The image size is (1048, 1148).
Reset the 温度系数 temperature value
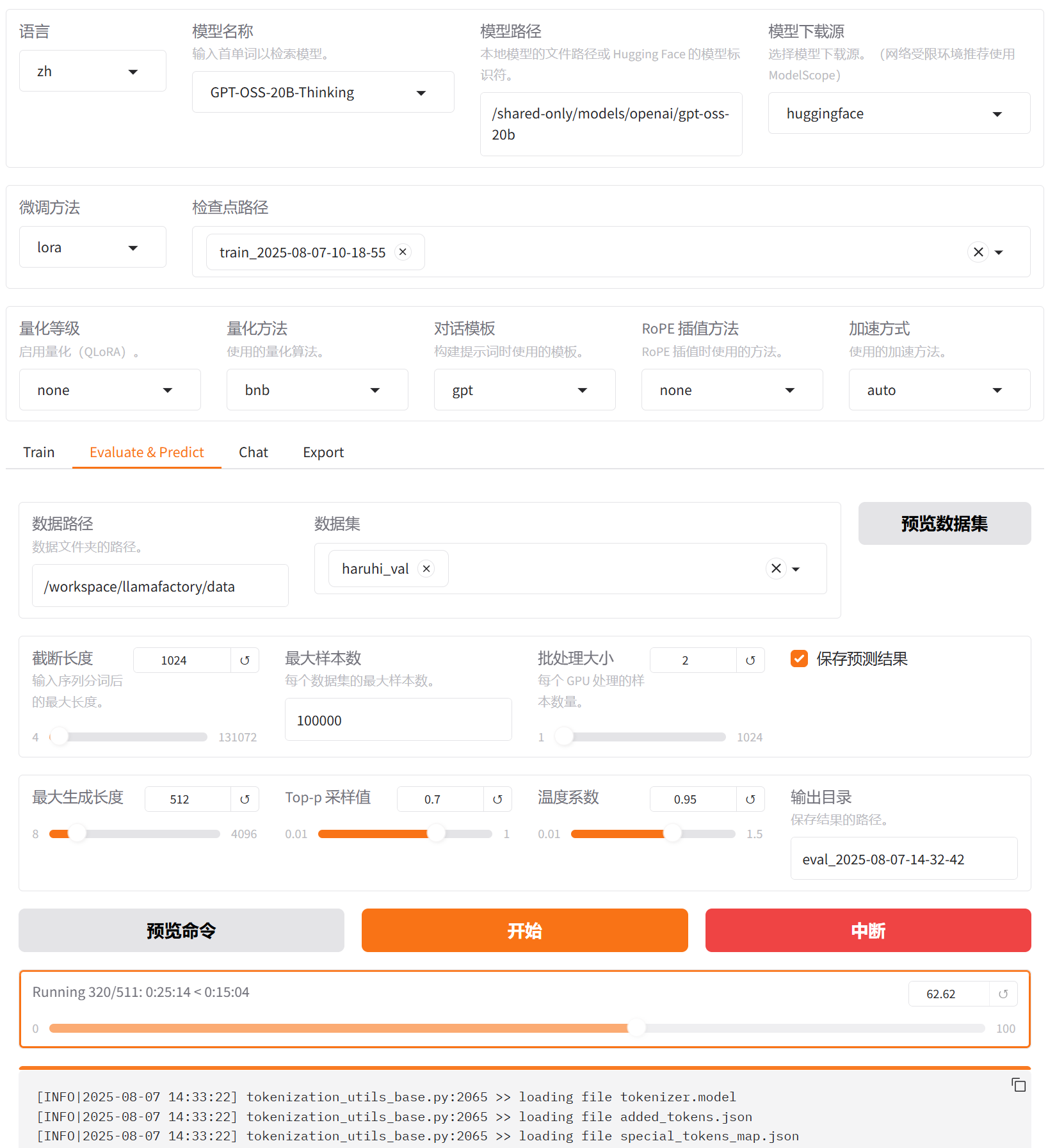point(750,799)
